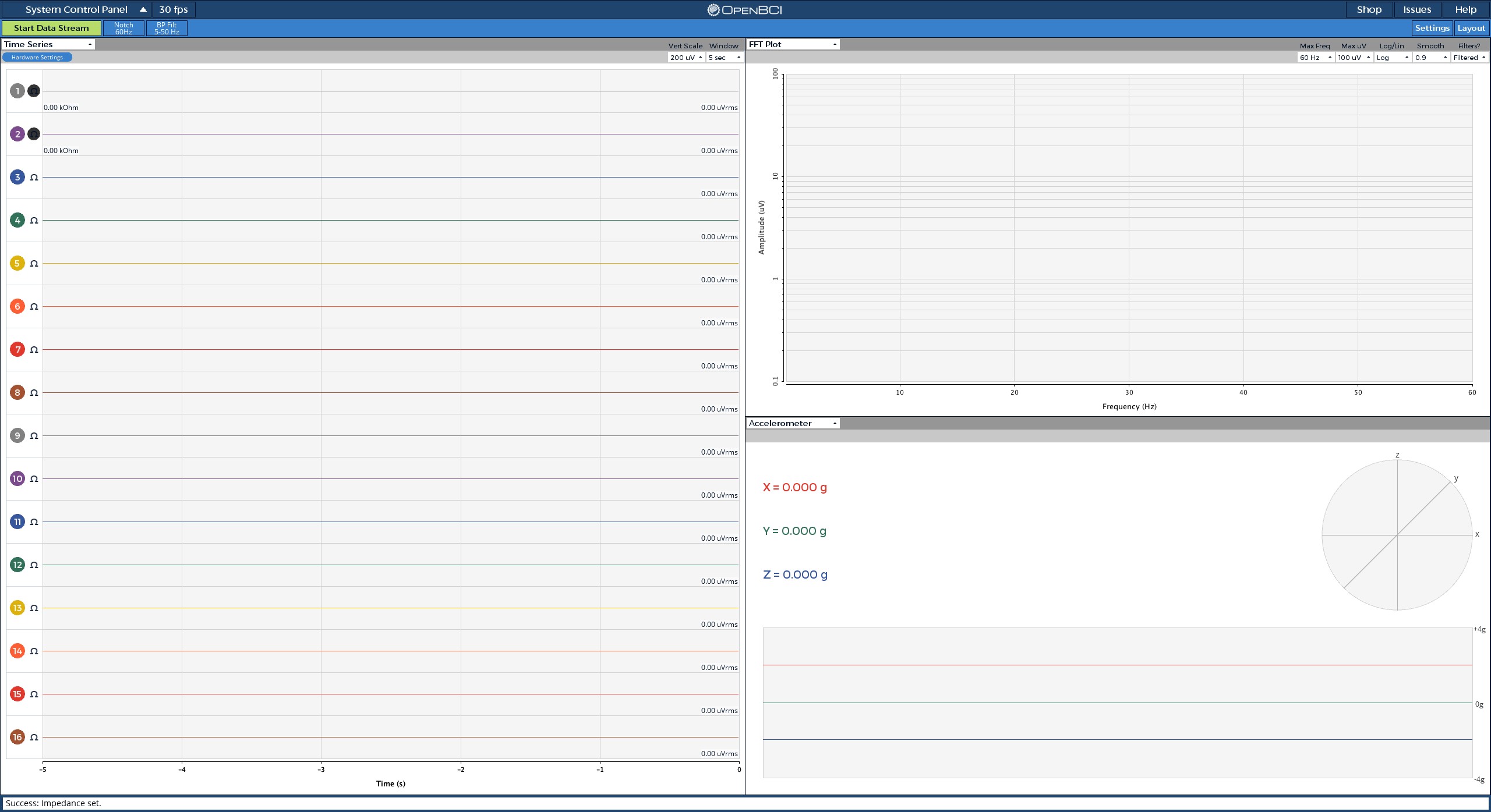Screen dimensions: 1491x812
Task: Click the channel 11 blue number icon
Action: [17, 522]
